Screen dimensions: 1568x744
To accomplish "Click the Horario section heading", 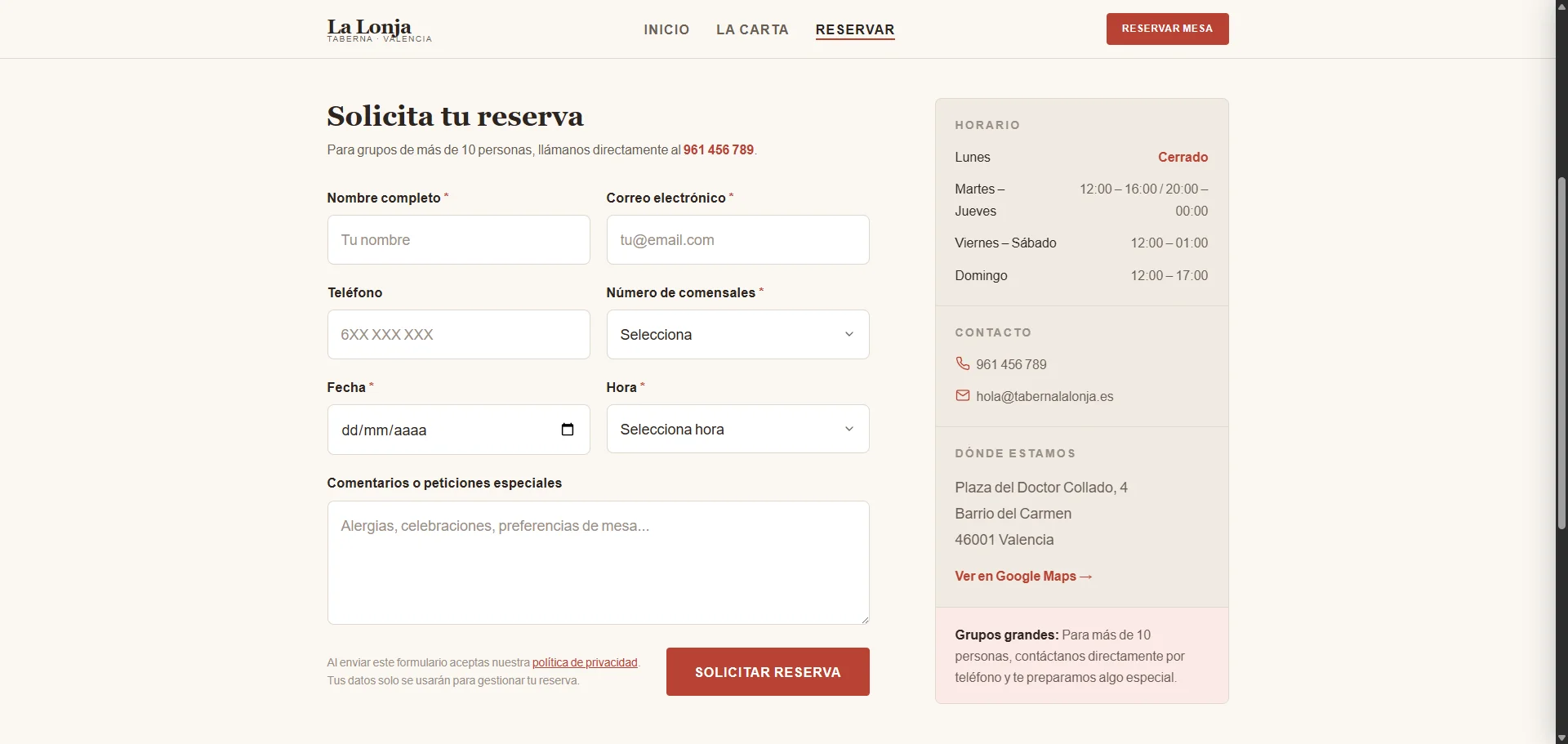I will (987, 125).
